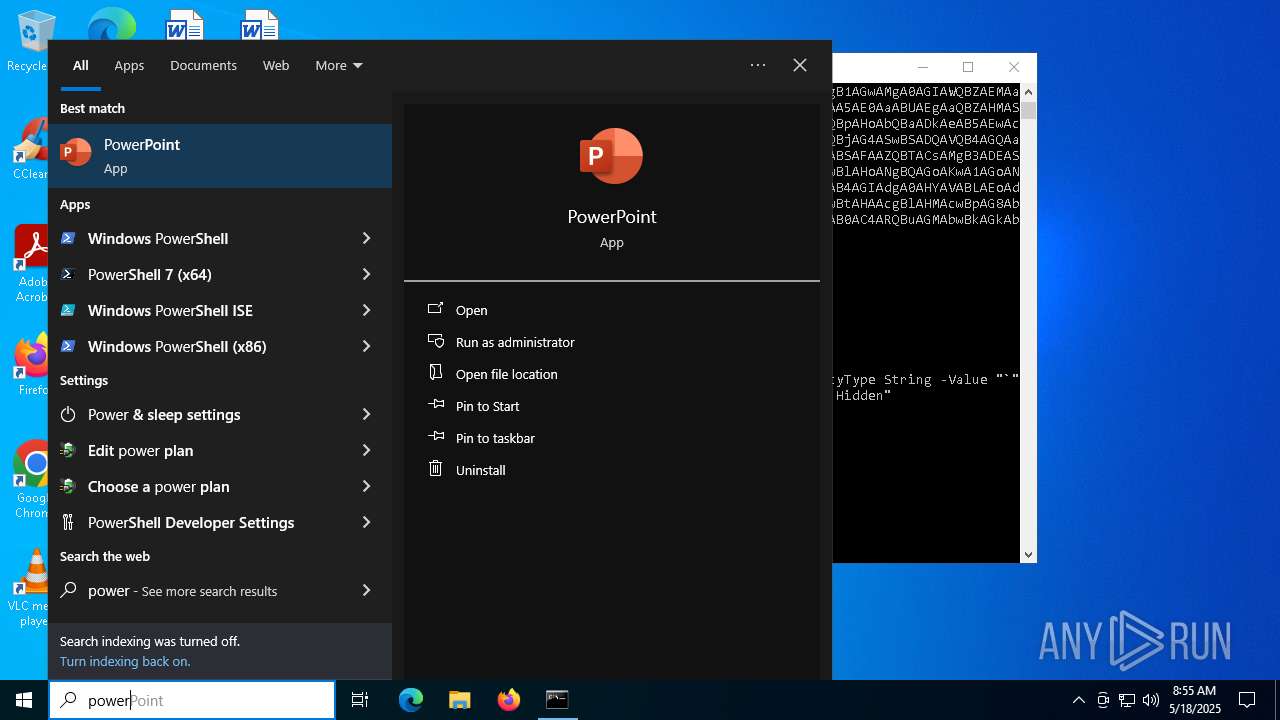
Task: Click the Windows PowerShell ISE icon
Action: [68, 310]
